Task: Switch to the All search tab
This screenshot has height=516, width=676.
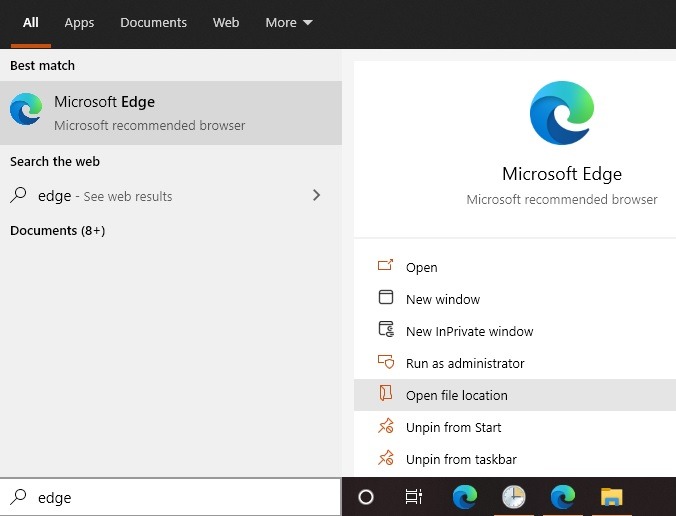Action: [x=31, y=22]
